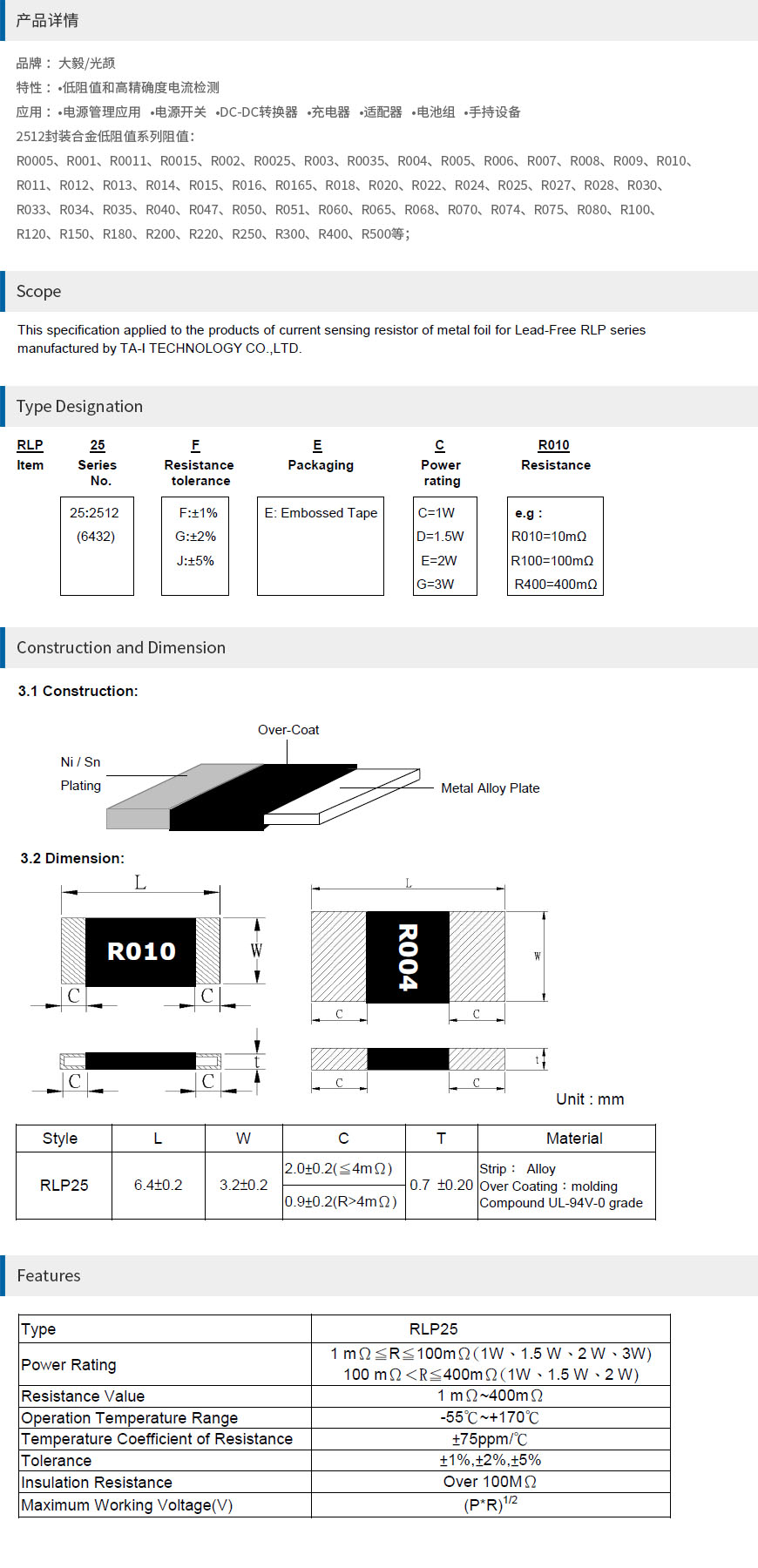Click the Ni / Sn Plating label
This screenshot has height=1568, width=758.
(81, 774)
